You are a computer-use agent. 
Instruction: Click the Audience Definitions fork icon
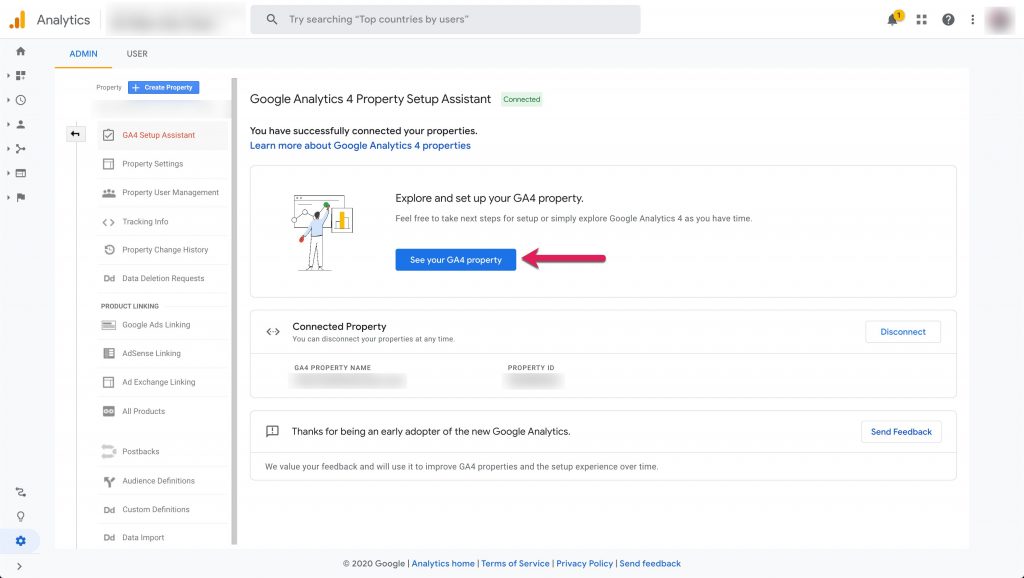109,481
